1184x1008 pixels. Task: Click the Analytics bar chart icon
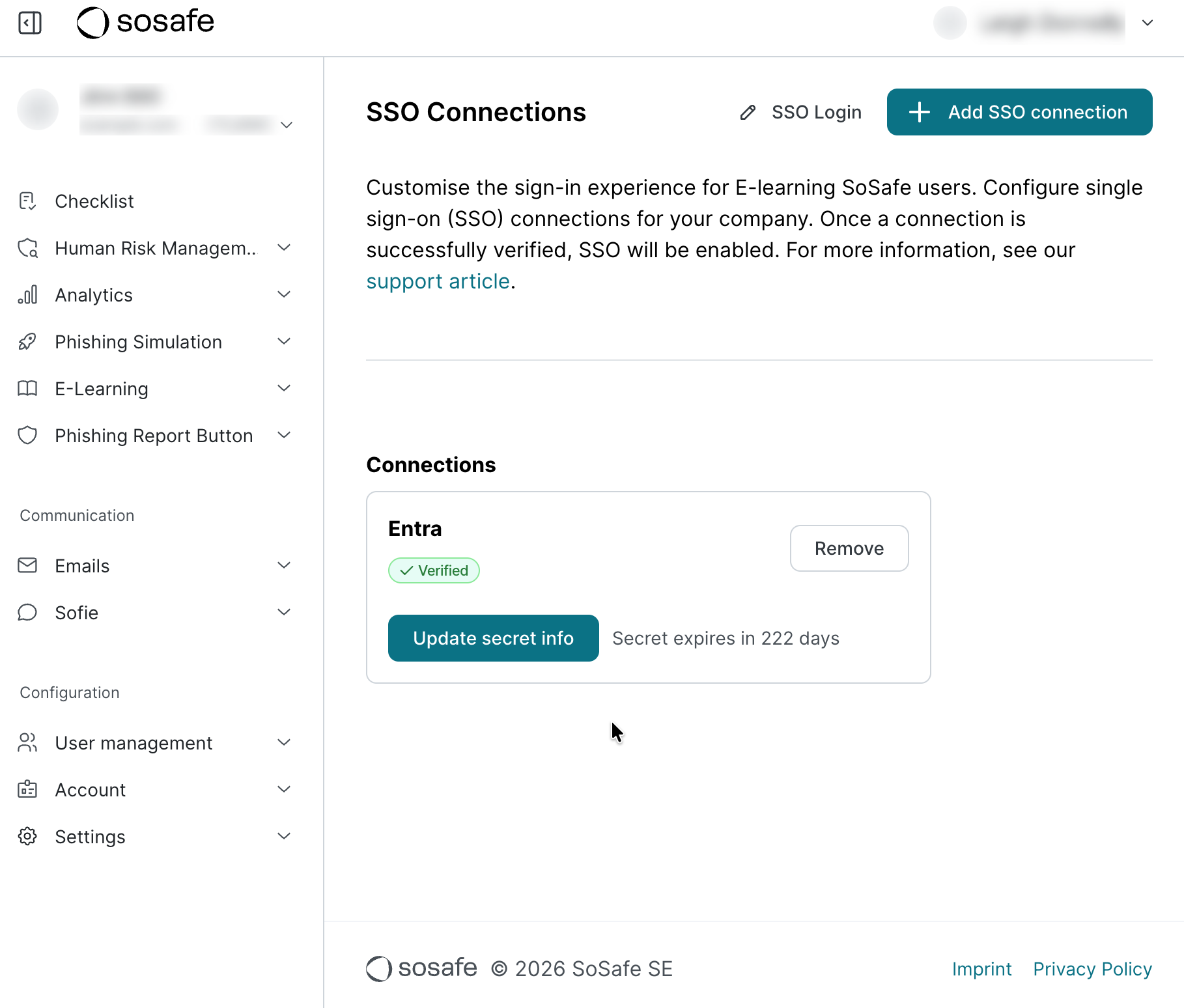[27, 295]
